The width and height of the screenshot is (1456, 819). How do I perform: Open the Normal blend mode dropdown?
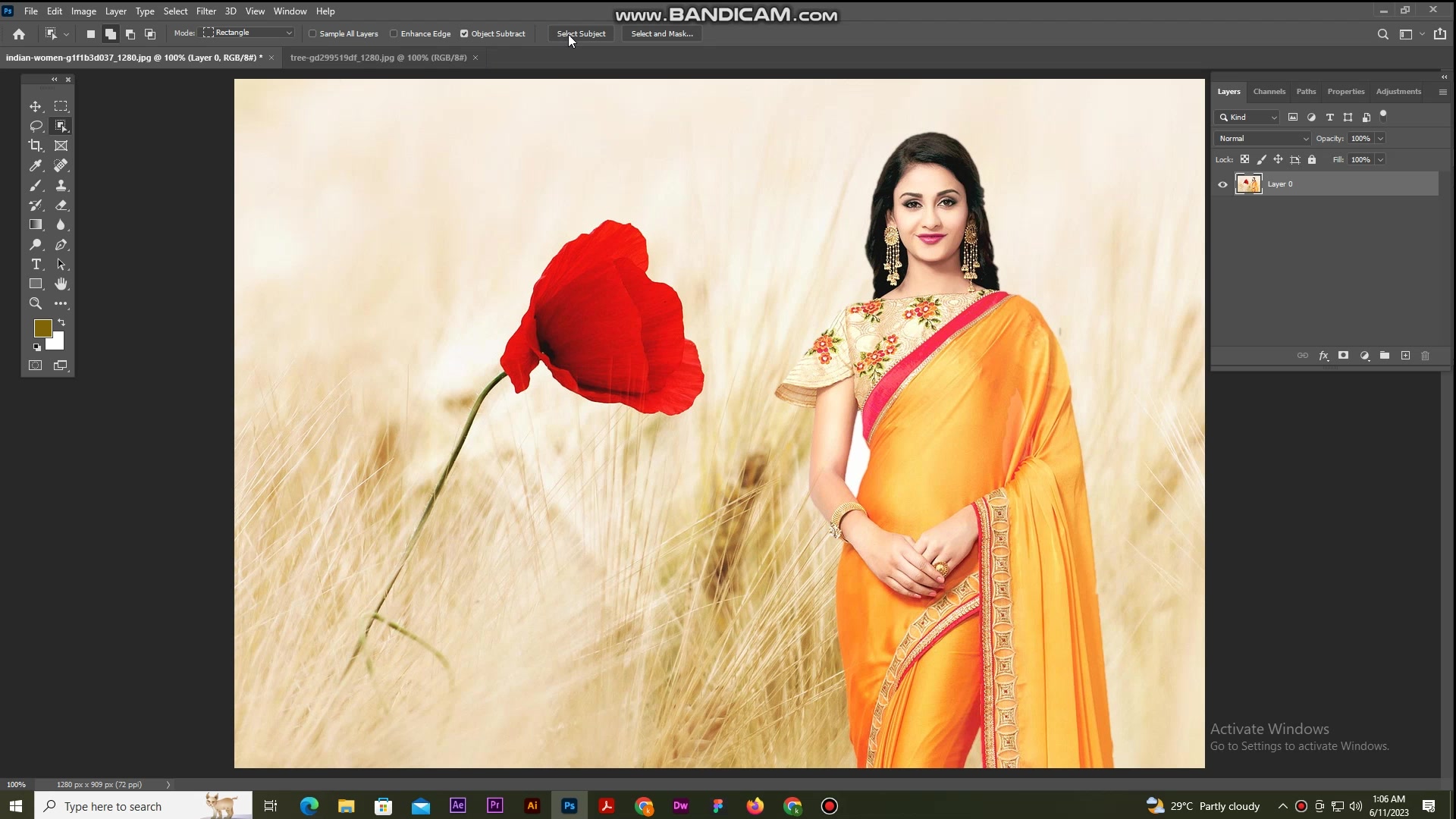1263,139
